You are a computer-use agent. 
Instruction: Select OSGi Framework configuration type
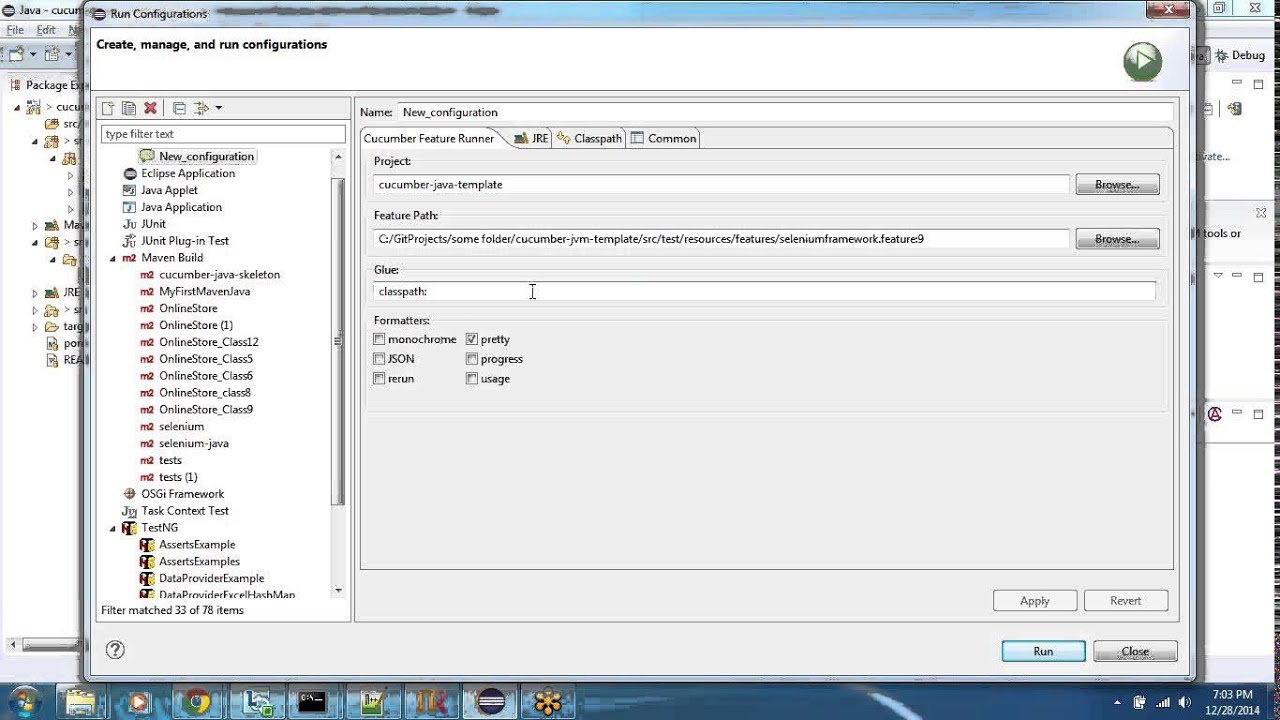point(182,494)
